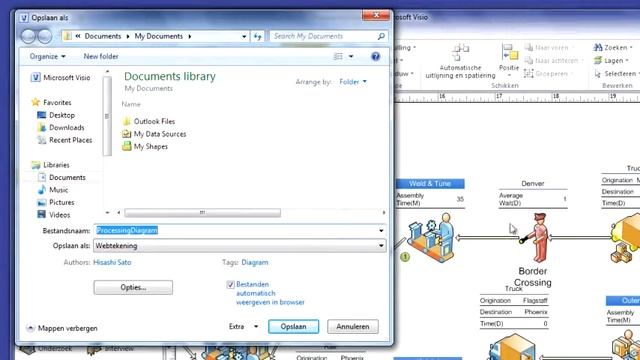Image resolution: width=640 pixels, height=360 pixels.
Task: Toggle Bestanden automatisch weergeven in browser checkbox
Action: click(x=230, y=284)
